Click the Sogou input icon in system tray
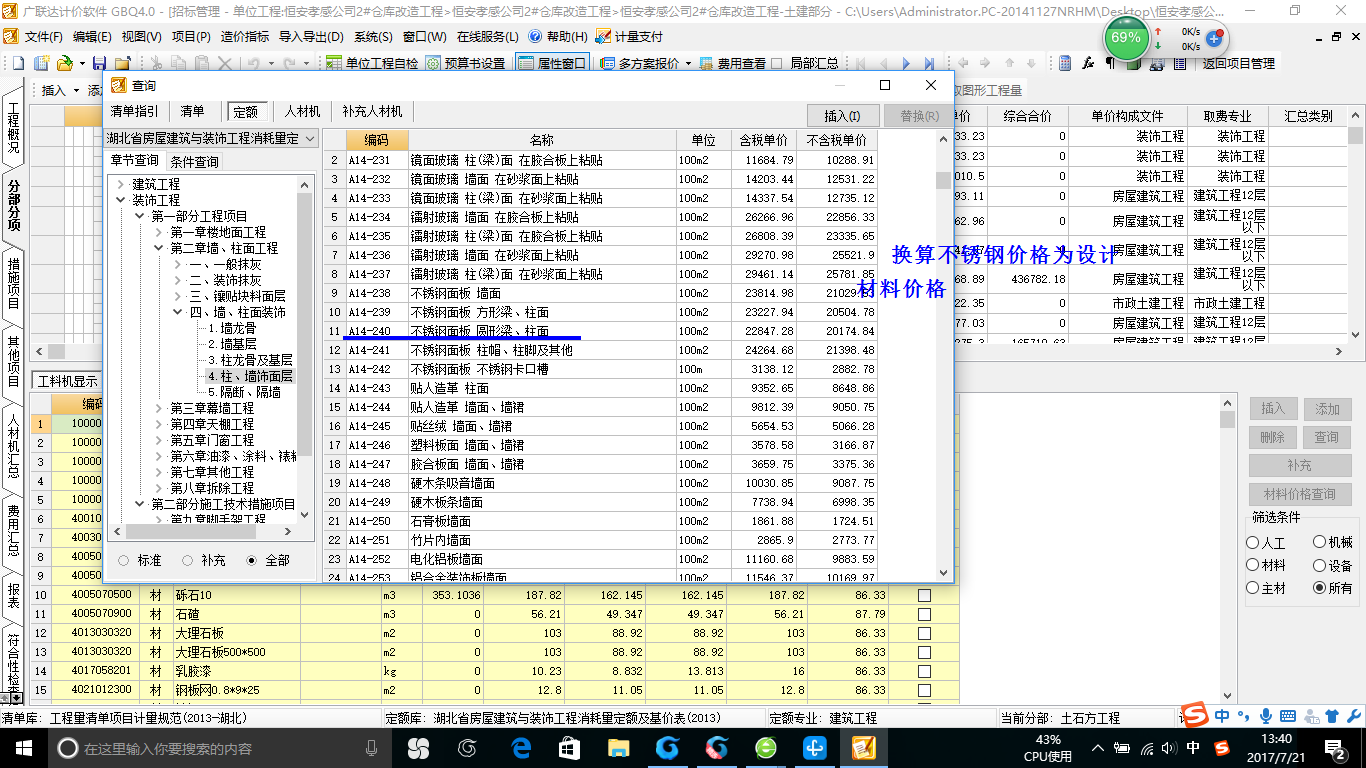This screenshot has width=1366, height=768. (1222, 748)
